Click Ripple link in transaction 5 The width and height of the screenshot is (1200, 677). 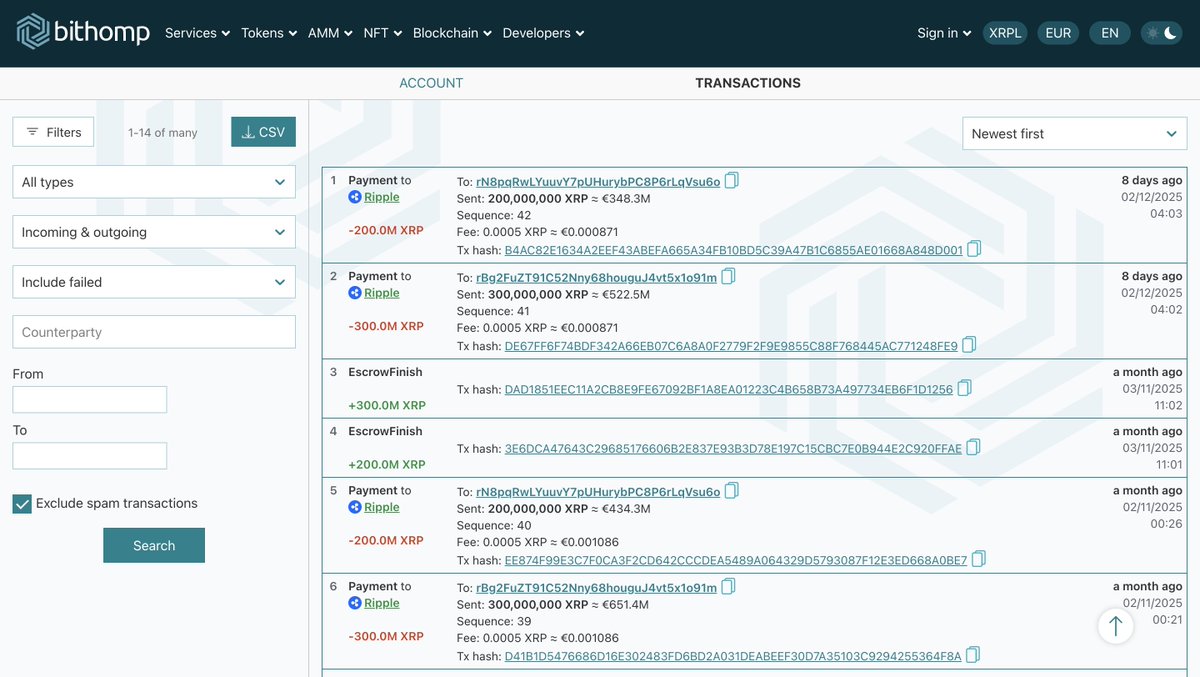point(382,507)
